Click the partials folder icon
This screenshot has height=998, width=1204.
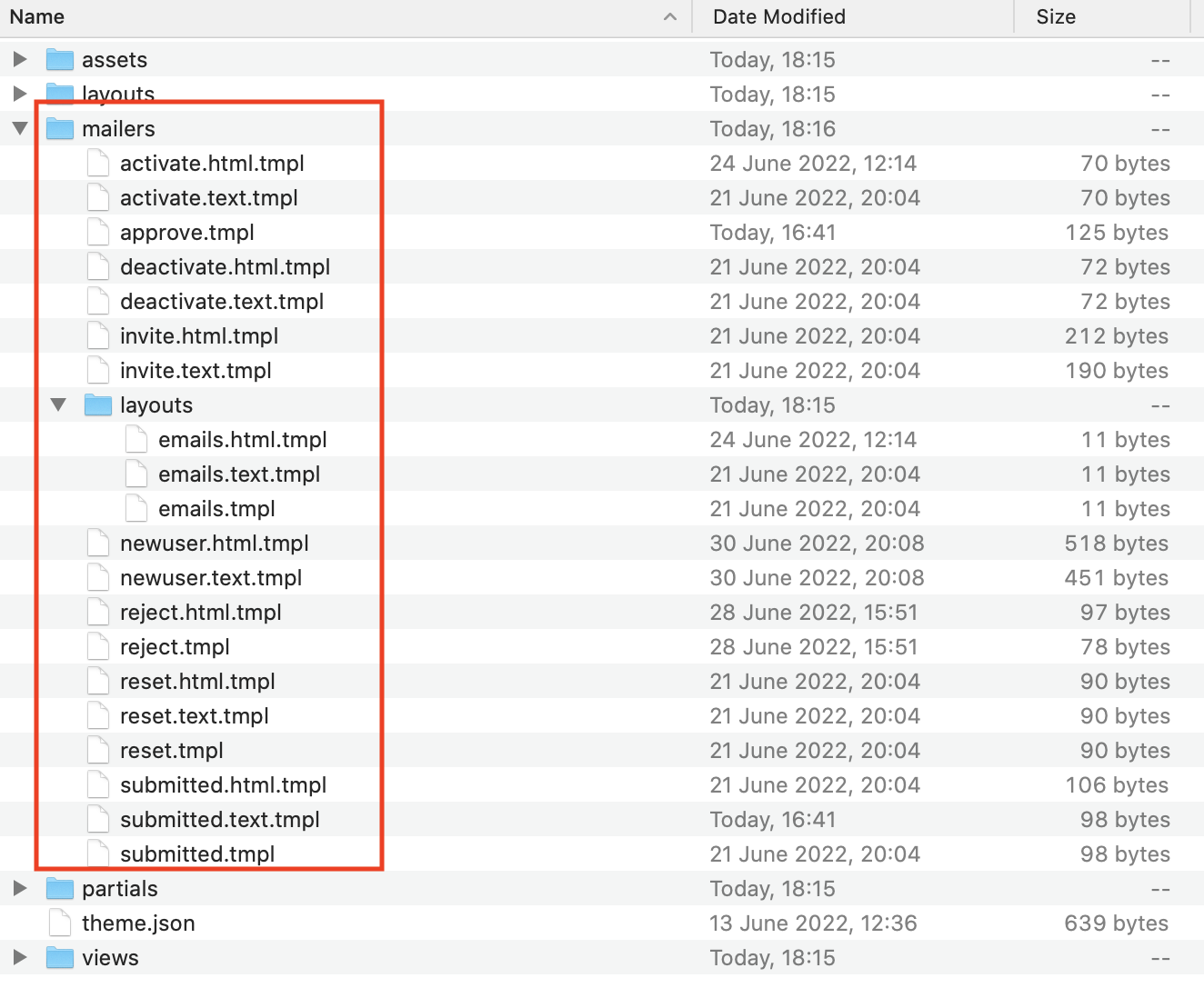tap(58, 888)
